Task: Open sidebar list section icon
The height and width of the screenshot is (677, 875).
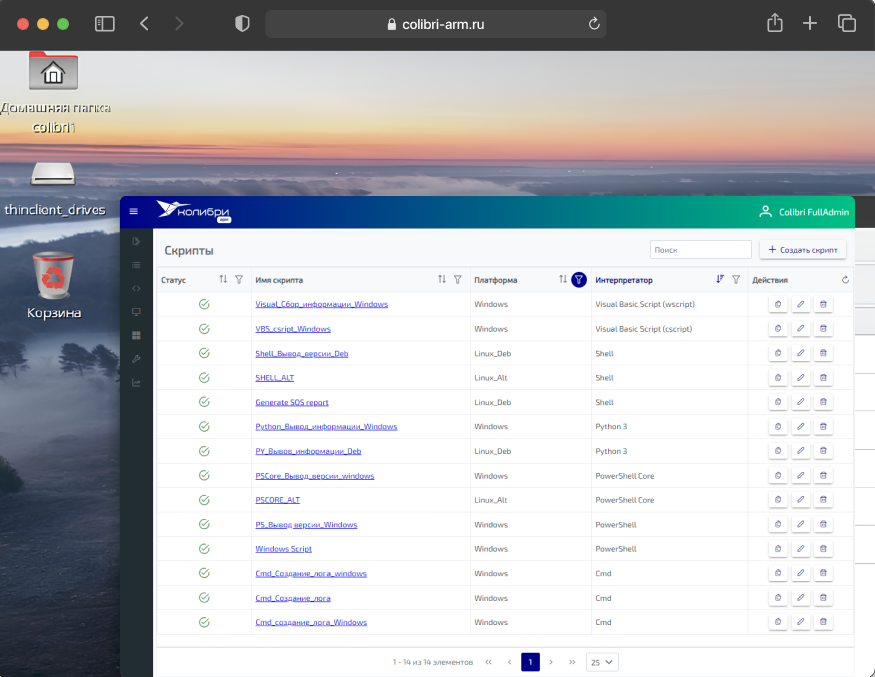Action: 136,265
